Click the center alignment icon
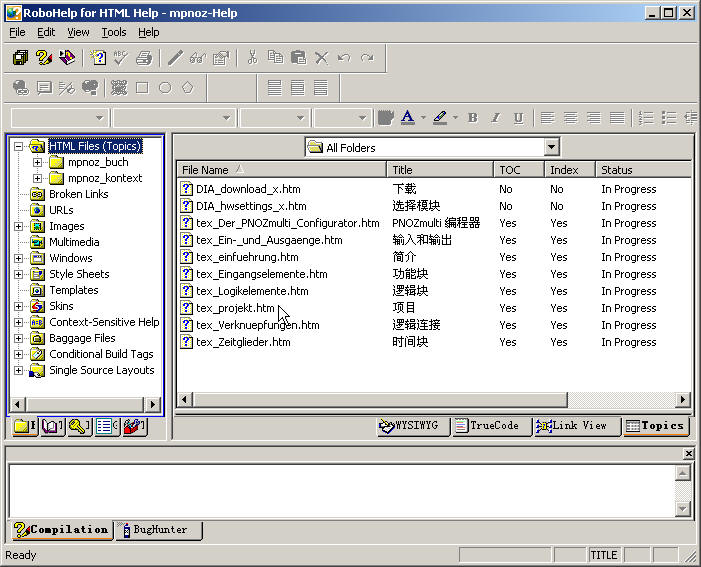701x567 pixels. pos(570,118)
